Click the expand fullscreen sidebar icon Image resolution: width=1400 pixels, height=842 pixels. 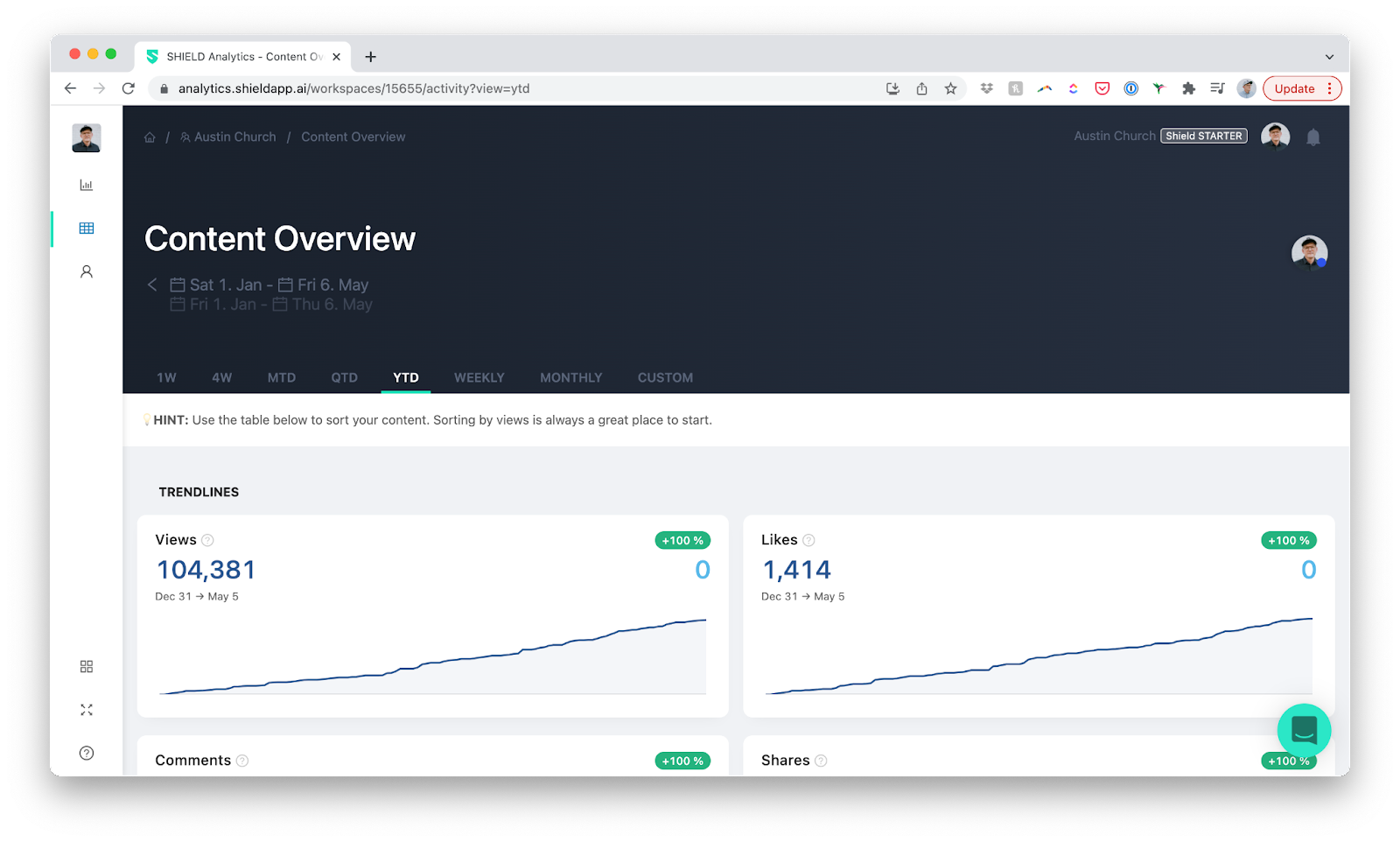(x=87, y=710)
